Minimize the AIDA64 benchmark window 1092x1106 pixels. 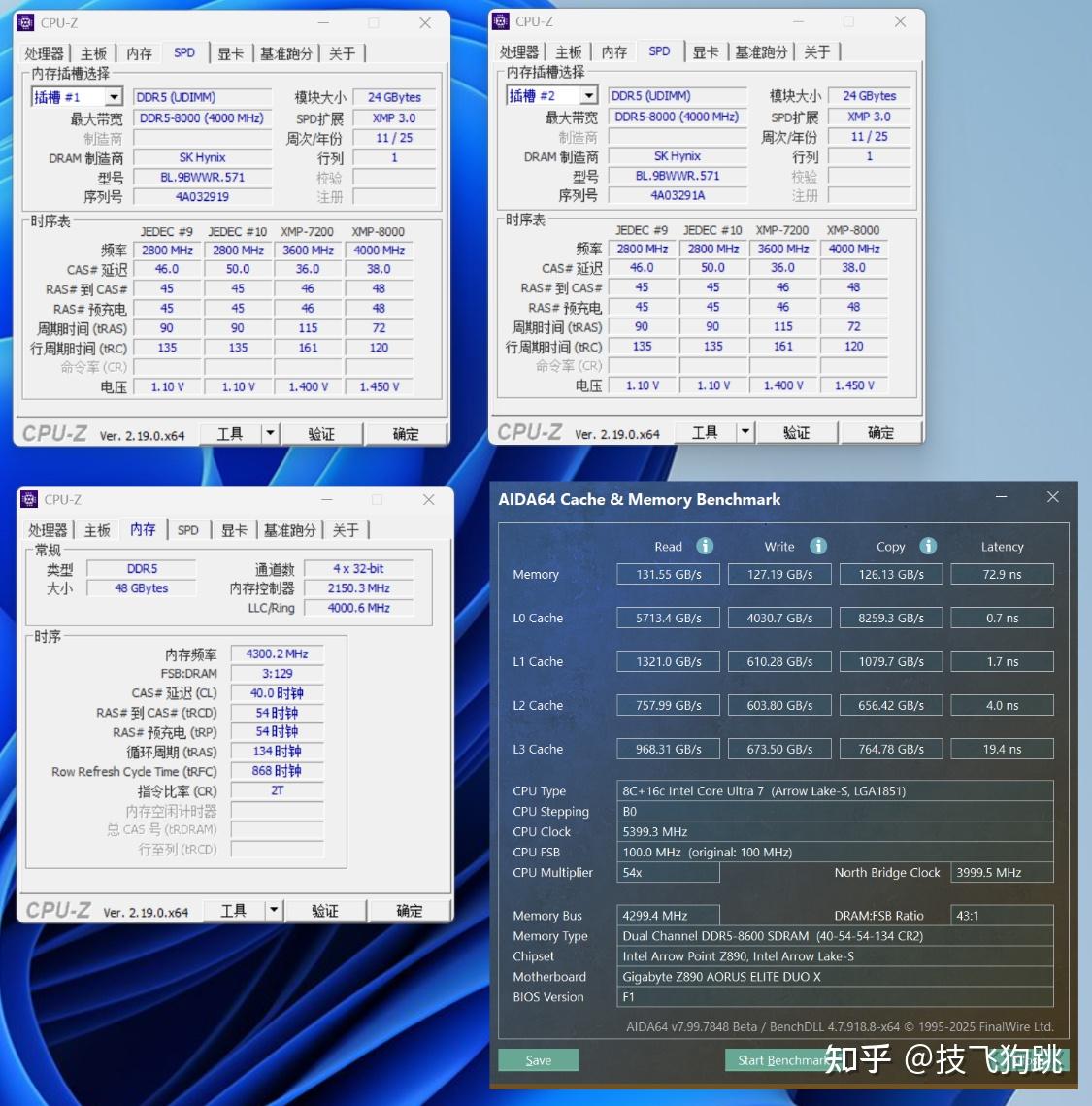[x=1001, y=497]
